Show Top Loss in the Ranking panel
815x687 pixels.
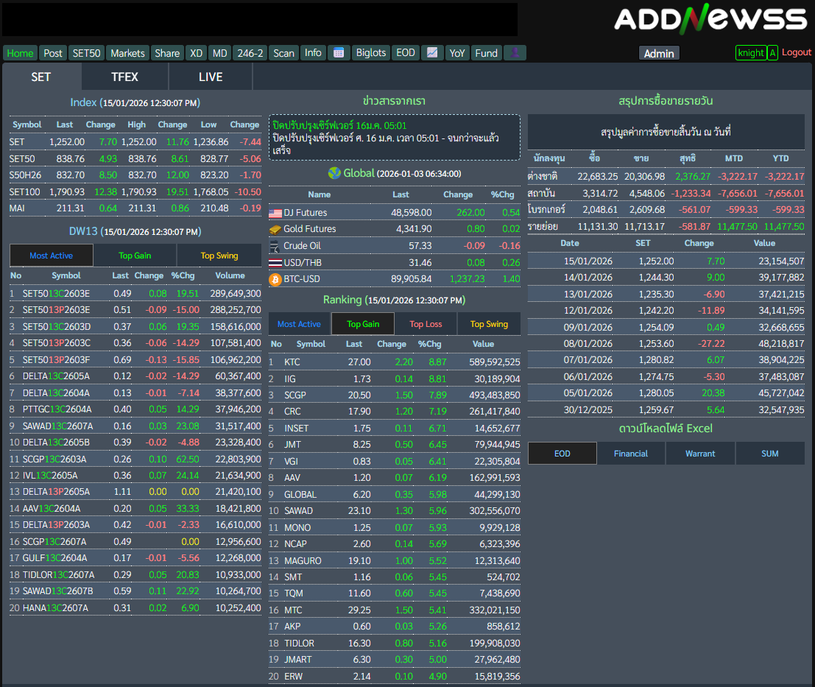pos(426,324)
